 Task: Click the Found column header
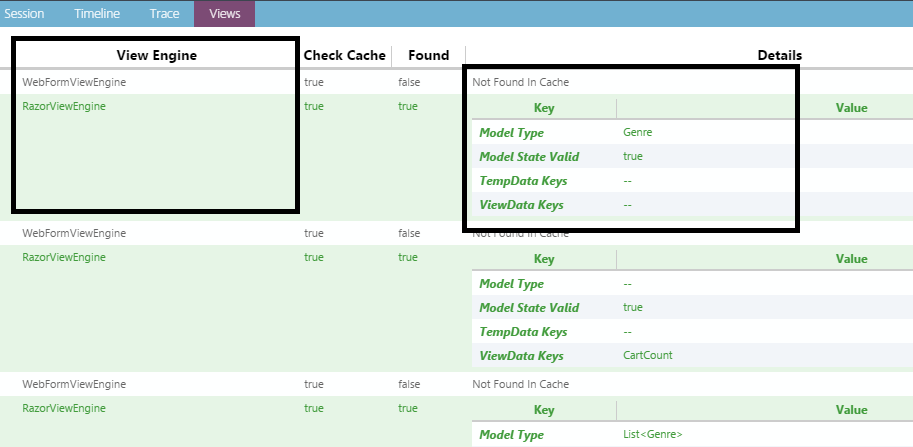428,55
